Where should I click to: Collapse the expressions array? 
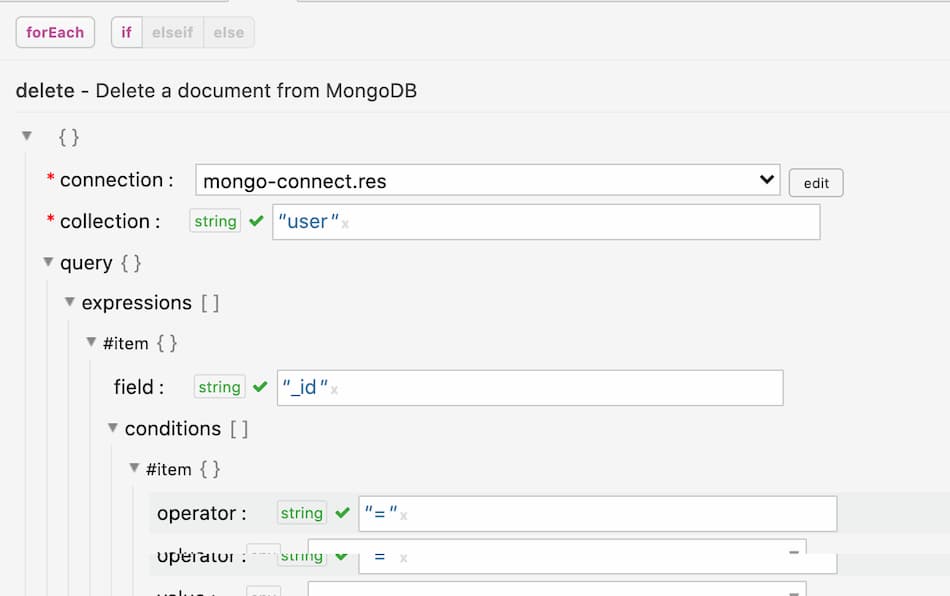point(70,302)
